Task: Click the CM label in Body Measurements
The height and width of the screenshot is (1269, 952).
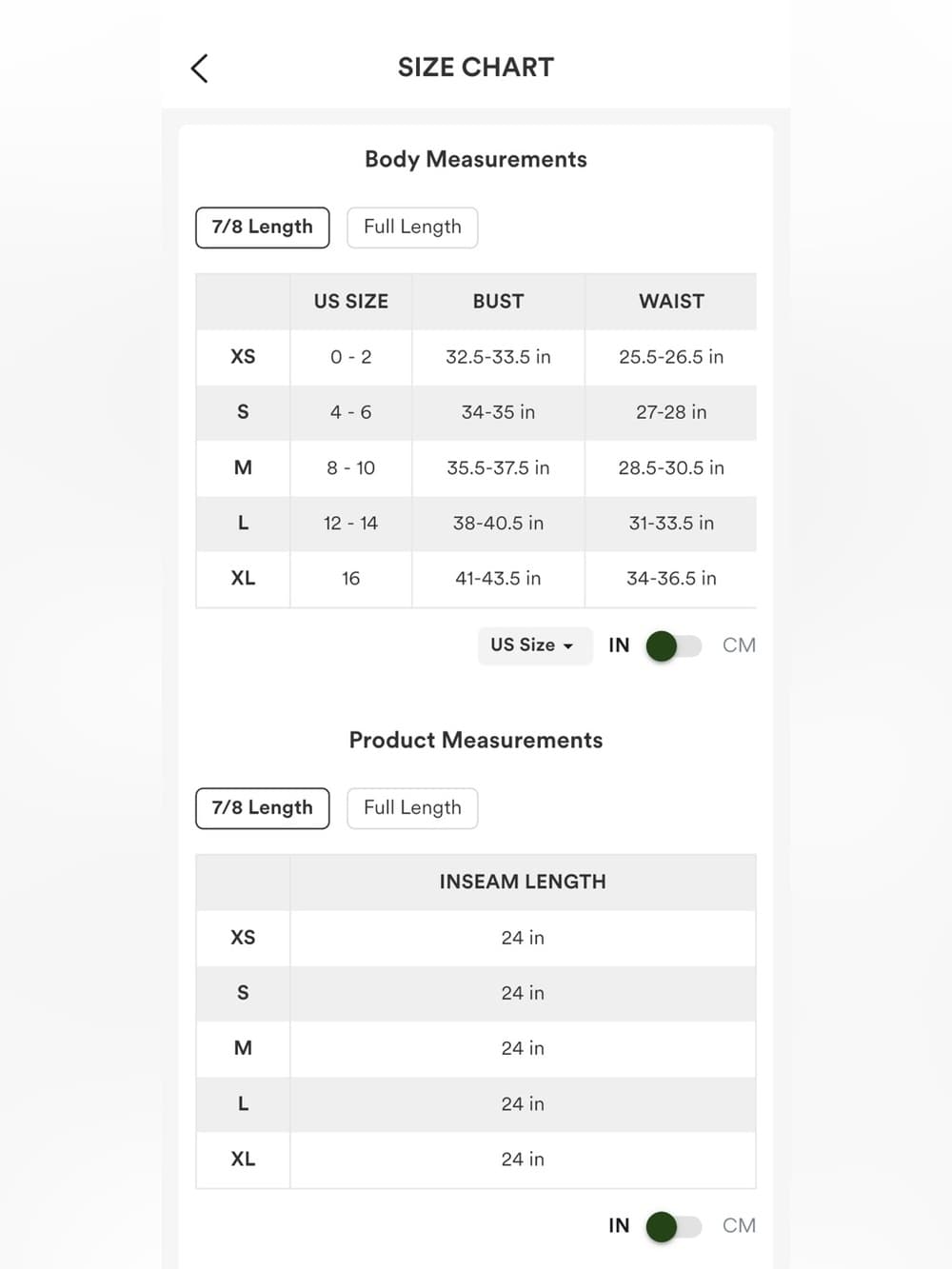Action: (x=739, y=645)
